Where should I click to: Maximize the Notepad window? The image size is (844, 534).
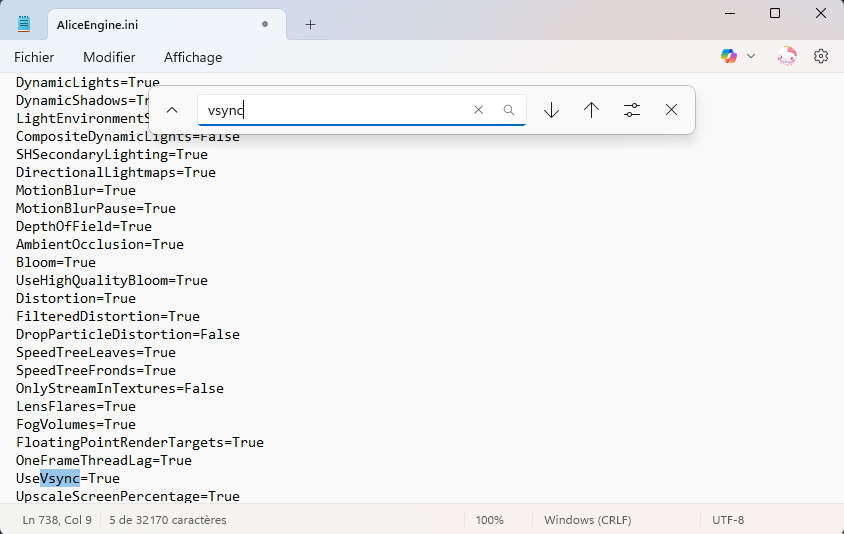(775, 13)
